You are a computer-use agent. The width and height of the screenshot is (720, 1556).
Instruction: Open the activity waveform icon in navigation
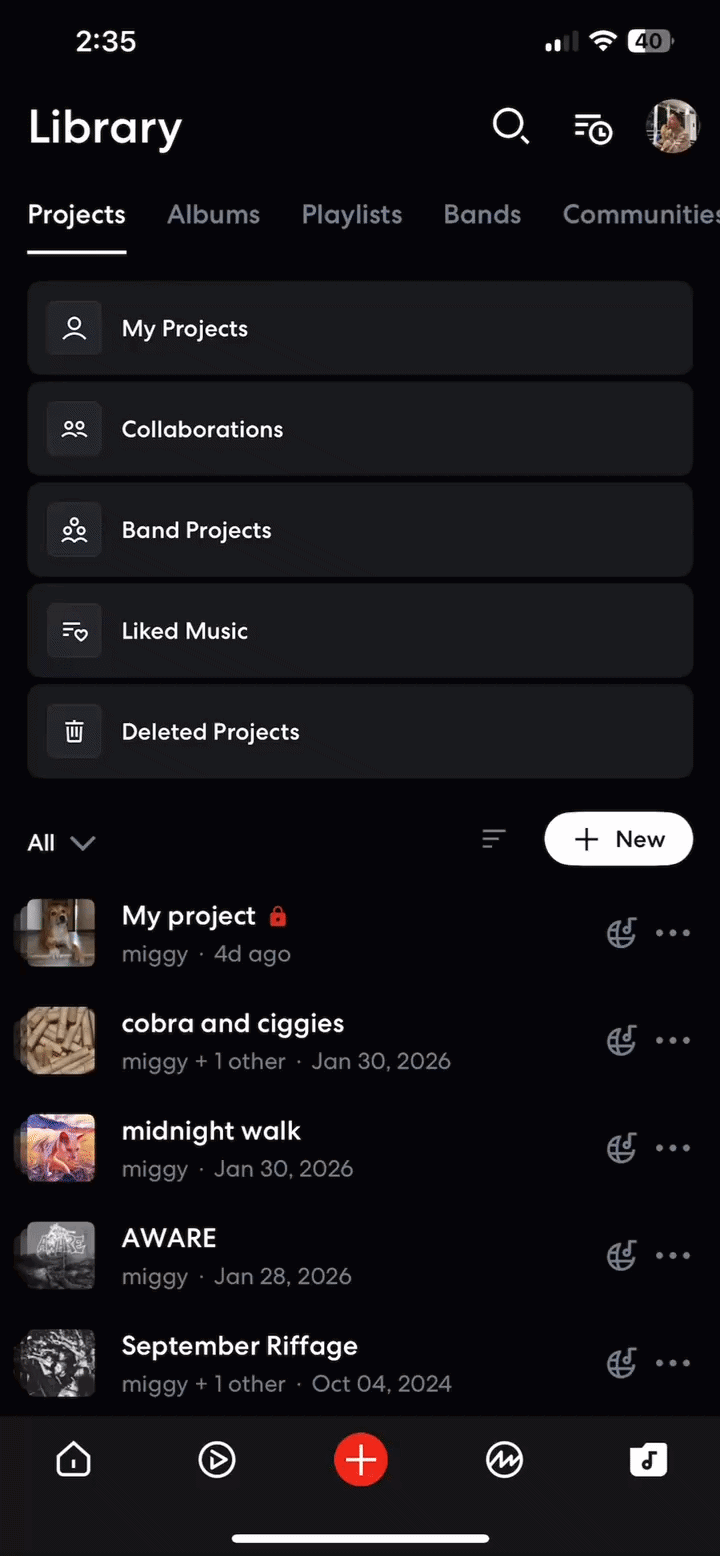[504, 1461]
